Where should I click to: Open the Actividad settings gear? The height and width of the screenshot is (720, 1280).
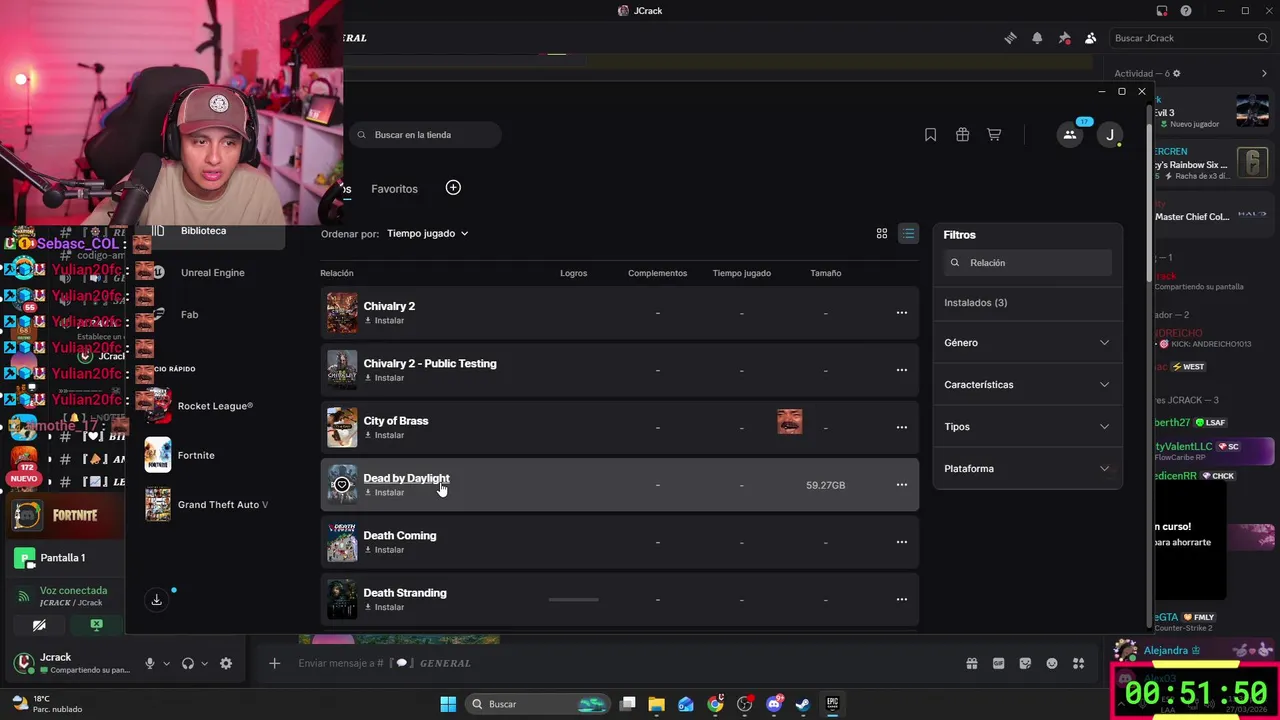(1176, 73)
